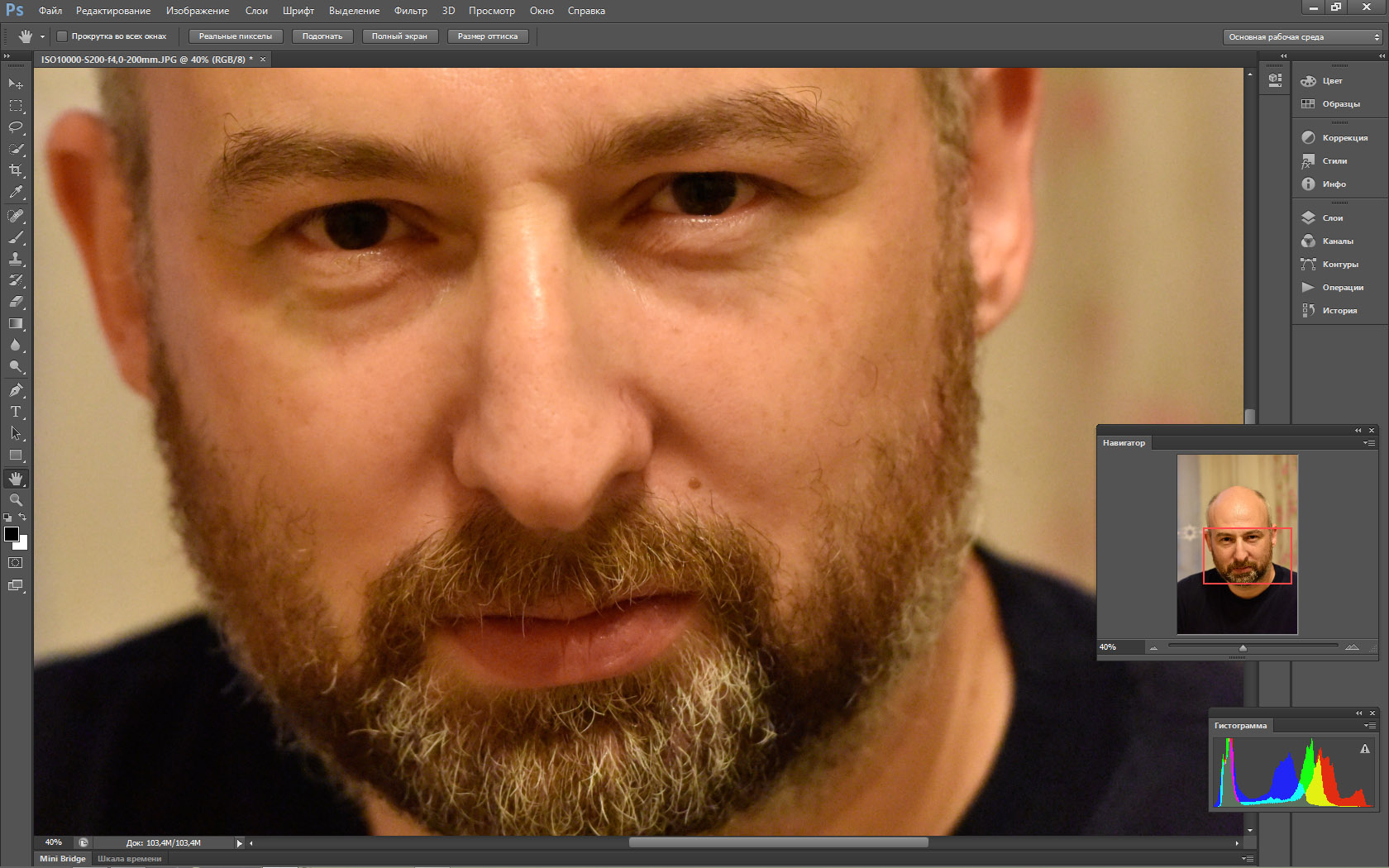The image size is (1389, 868).
Task: Toggle Quick Mask mode
Action: coord(16,563)
